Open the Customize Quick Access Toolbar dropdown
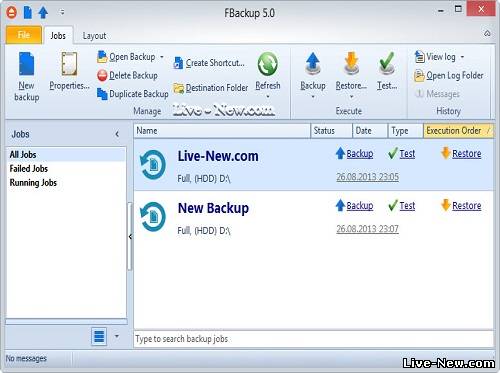 (62, 13)
